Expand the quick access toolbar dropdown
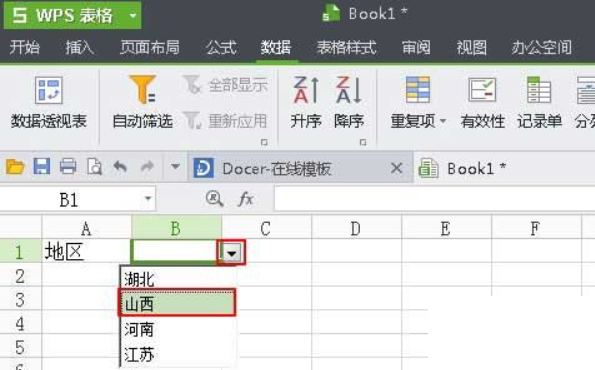 [175, 166]
